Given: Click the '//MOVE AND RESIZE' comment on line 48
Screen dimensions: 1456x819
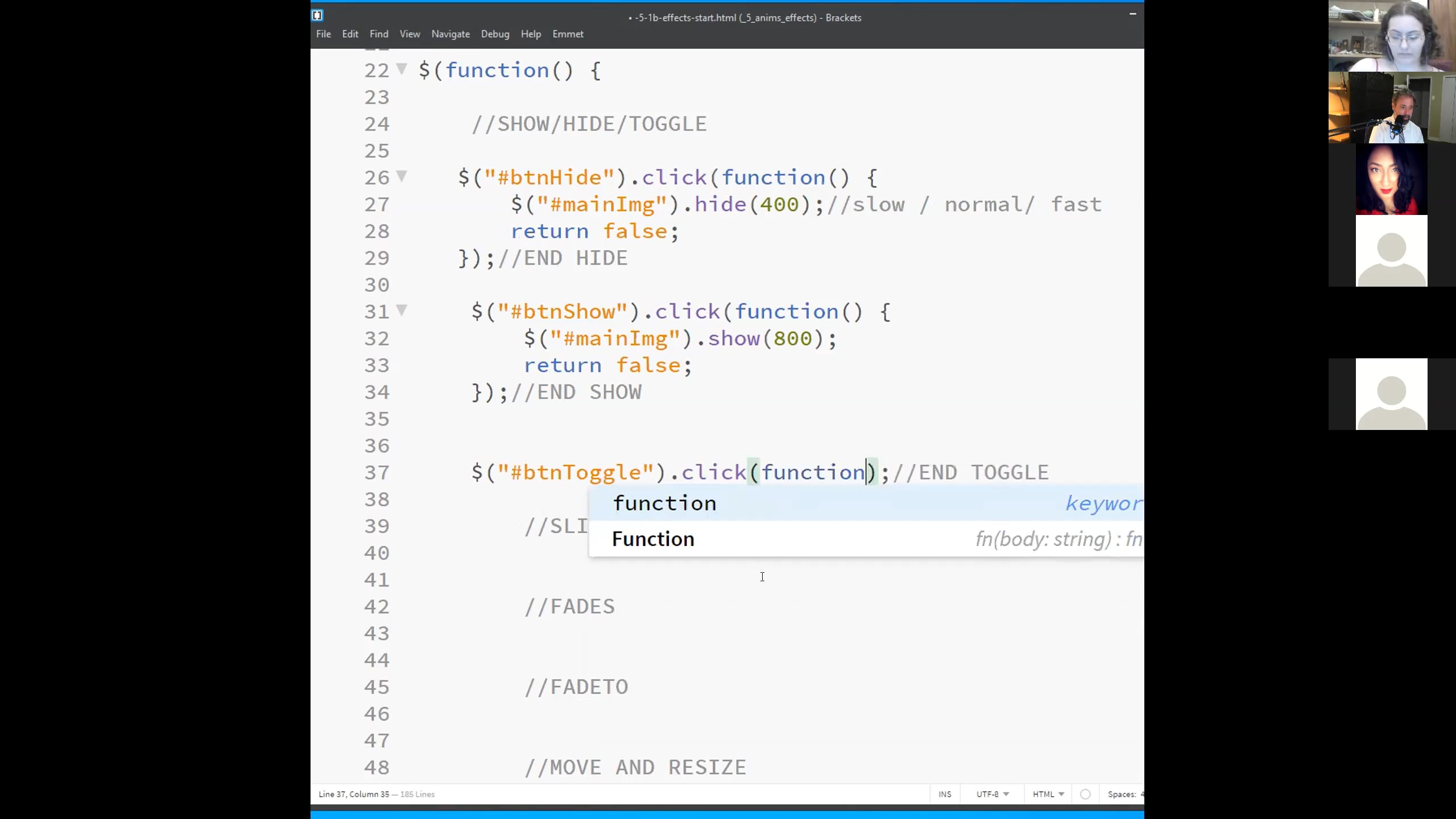Looking at the screenshot, I should coord(635,768).
